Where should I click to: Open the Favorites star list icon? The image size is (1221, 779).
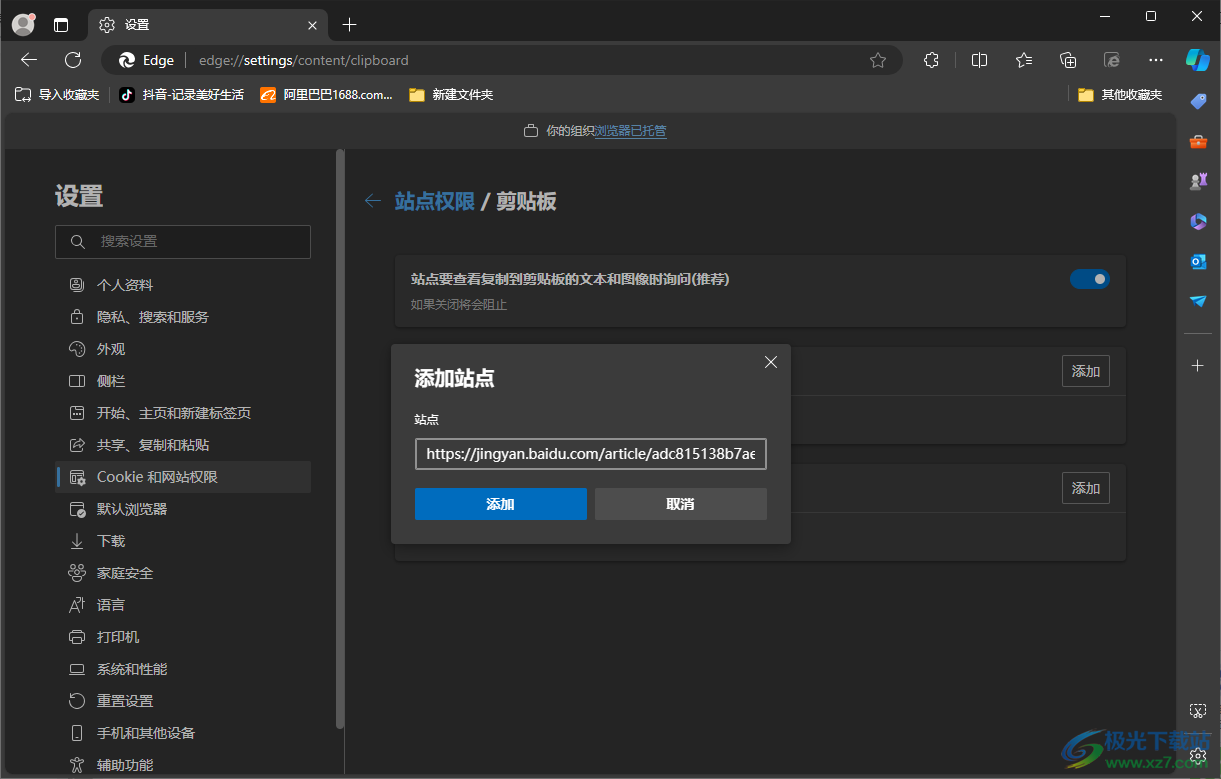tap(1023, 60)
